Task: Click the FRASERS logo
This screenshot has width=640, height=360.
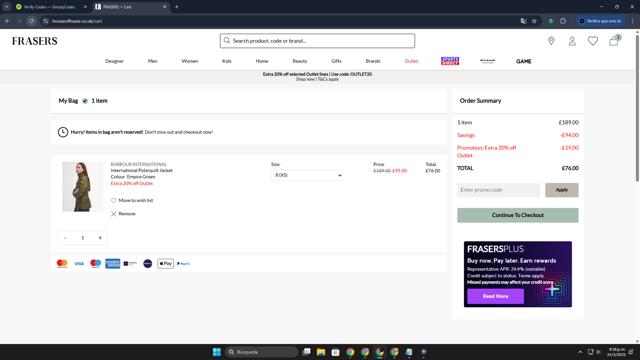Action: (35, 41)
